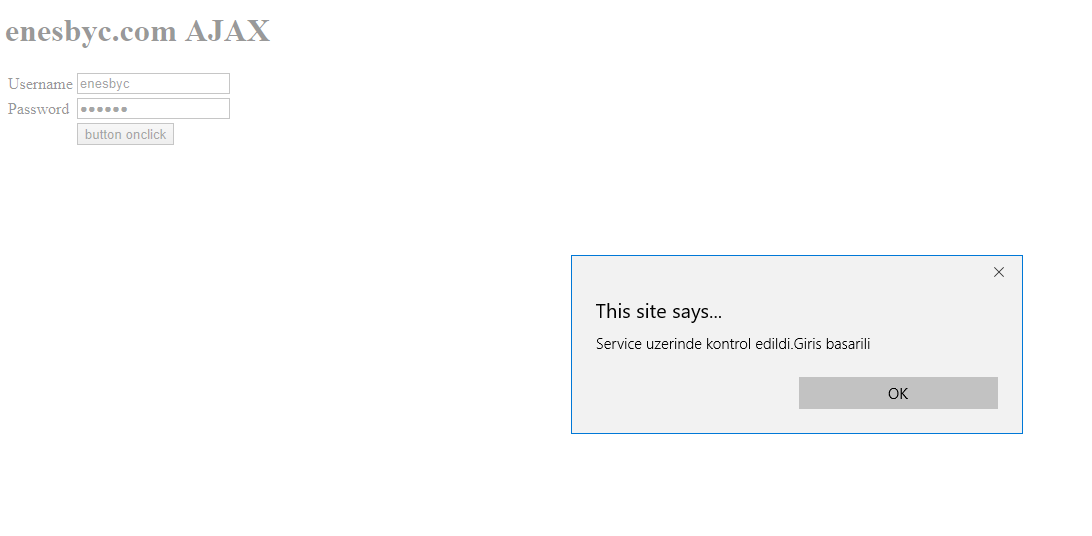Screen dimensions: 1092x536
Task: Confirm the alert with the OK button
Action: (x=898, y=393)
